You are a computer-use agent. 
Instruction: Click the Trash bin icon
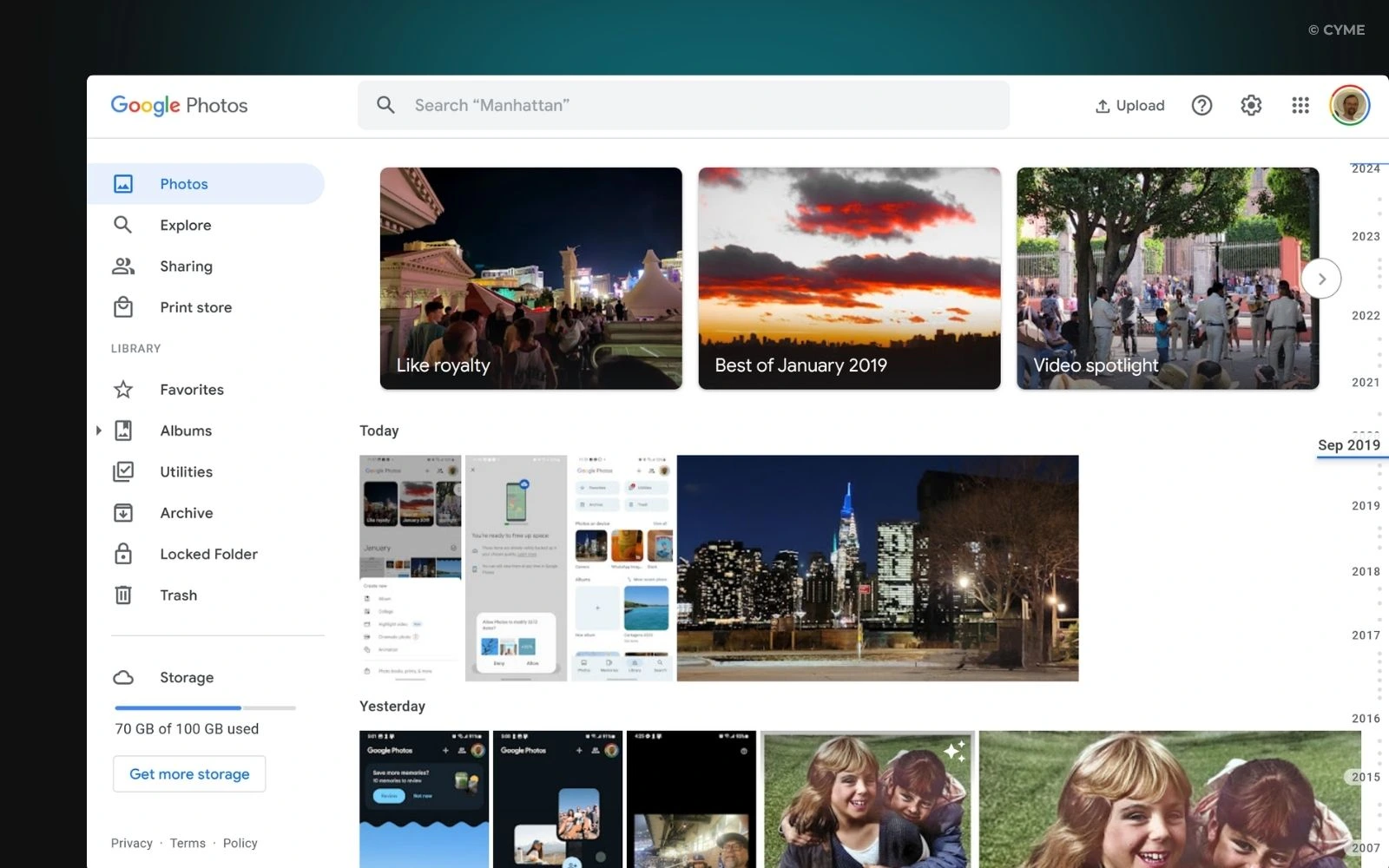pyautogui.click(x=123, y=595)
